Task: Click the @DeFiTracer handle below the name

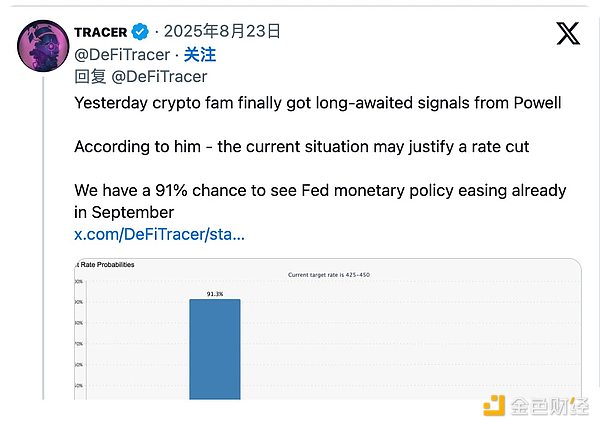Action: (122, 54)
